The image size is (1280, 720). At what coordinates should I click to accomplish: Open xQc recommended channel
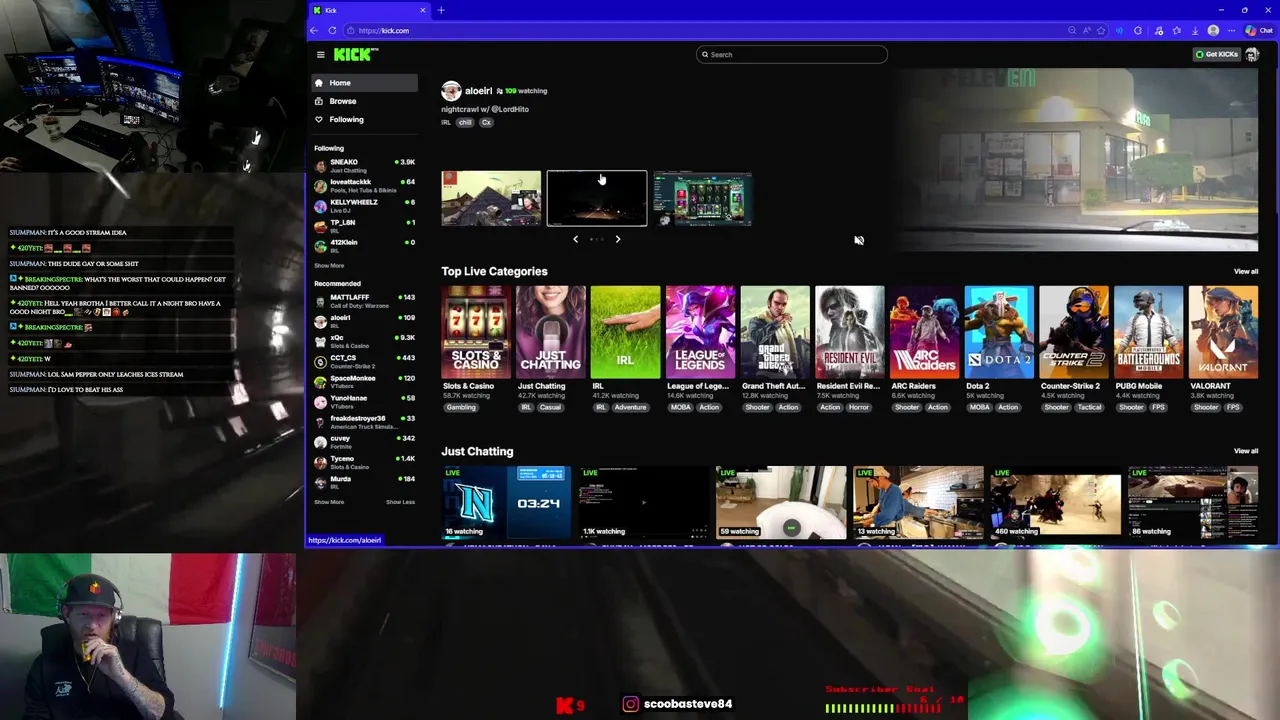[364, 342]
